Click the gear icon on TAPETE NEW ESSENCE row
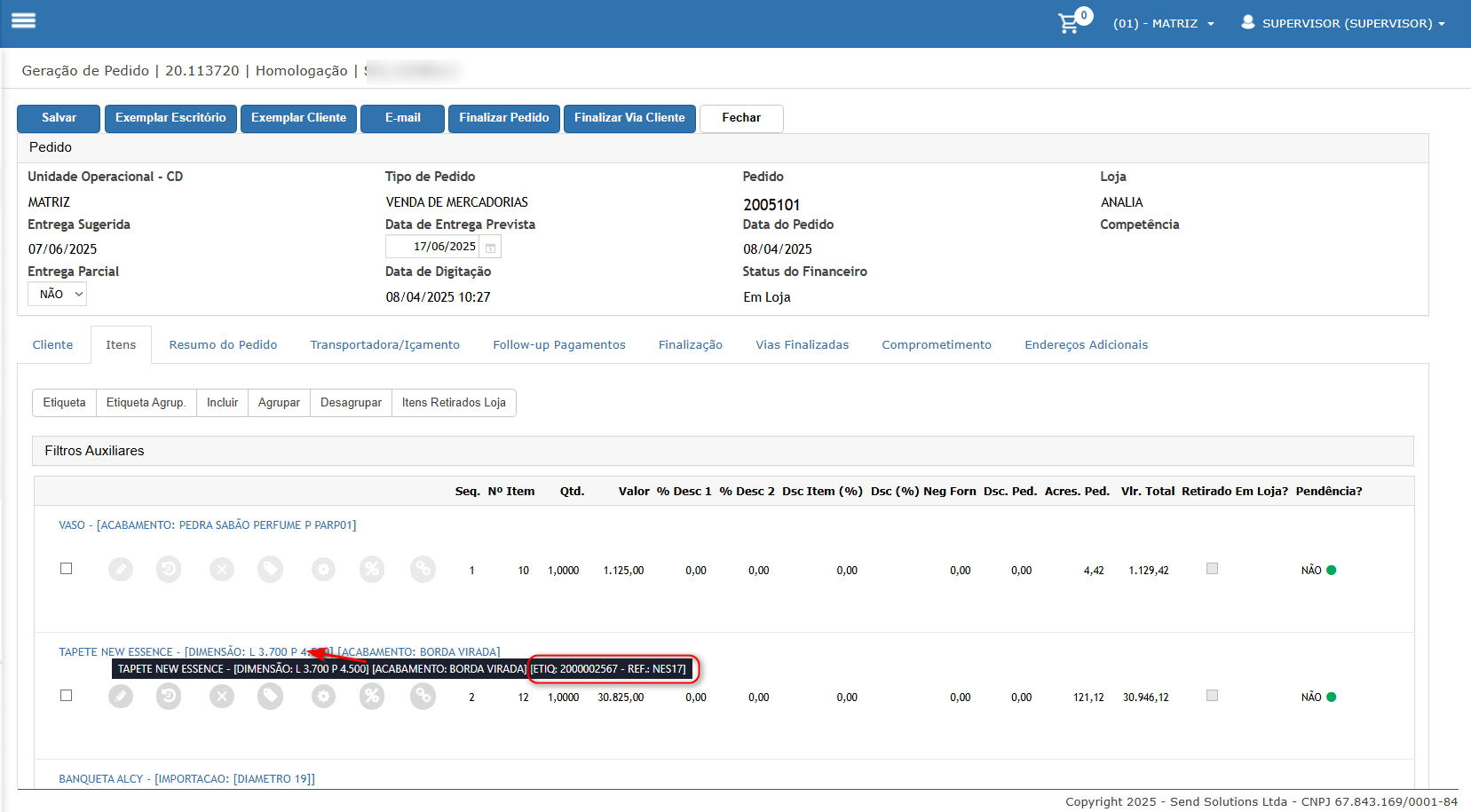The image size is (1471, 812). pos(323,697)
